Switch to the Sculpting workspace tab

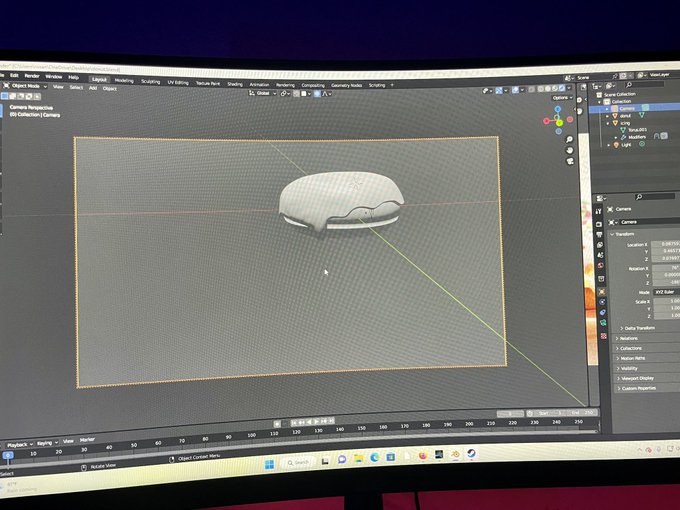(150, 82)
